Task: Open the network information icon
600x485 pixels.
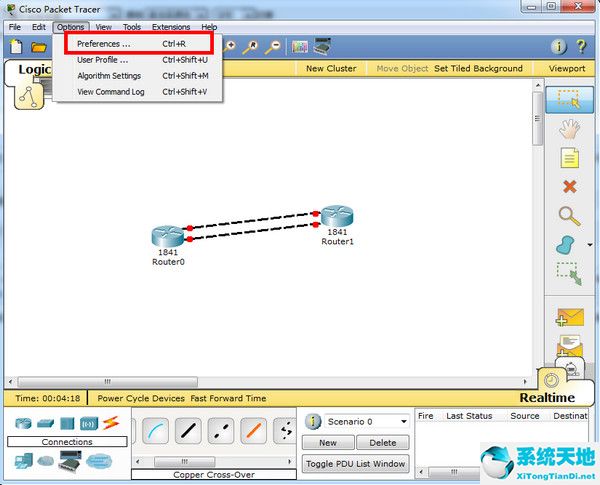Action: pos(558,47)
